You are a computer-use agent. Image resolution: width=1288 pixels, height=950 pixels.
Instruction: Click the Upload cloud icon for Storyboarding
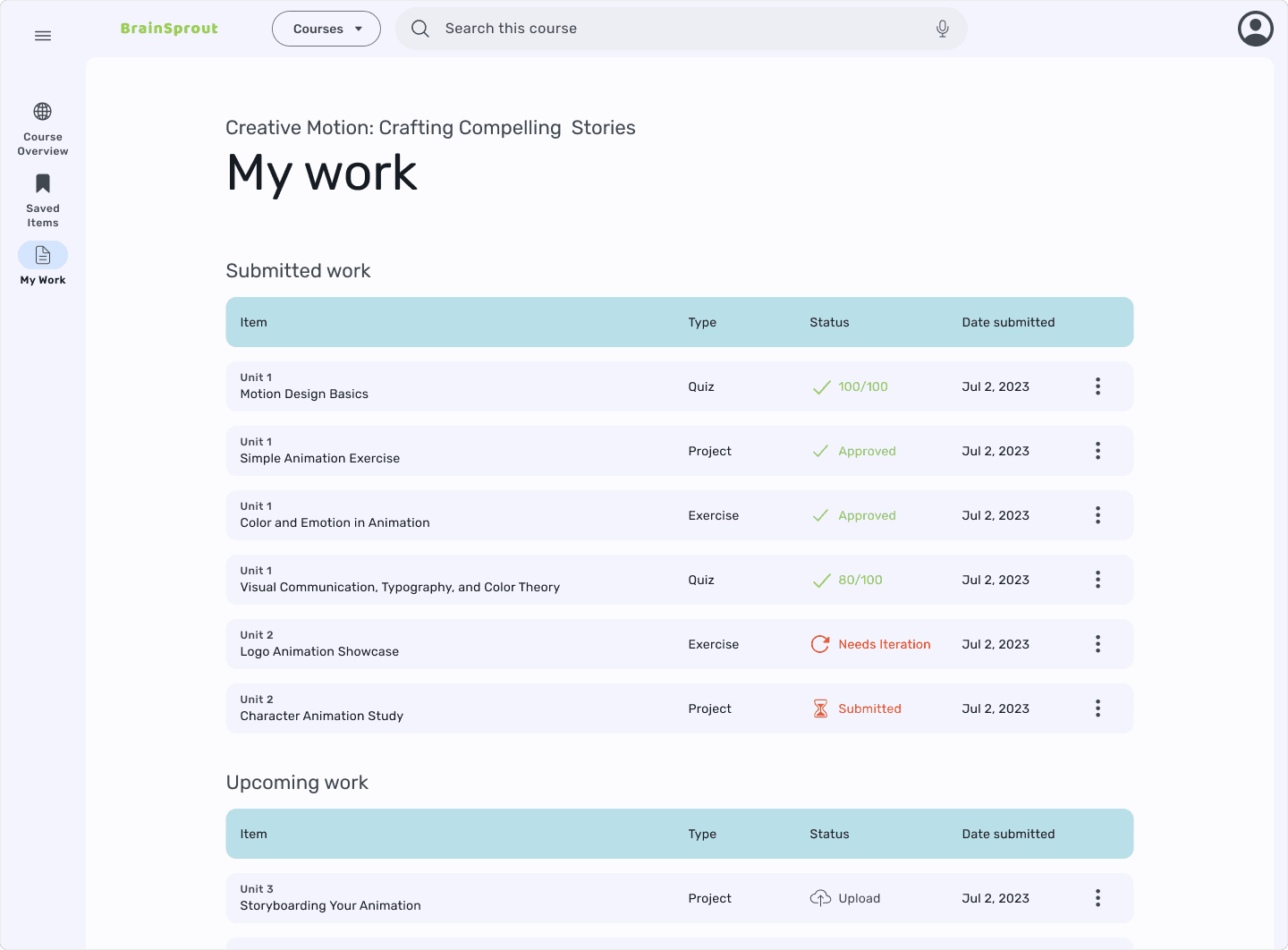(820, 898)
